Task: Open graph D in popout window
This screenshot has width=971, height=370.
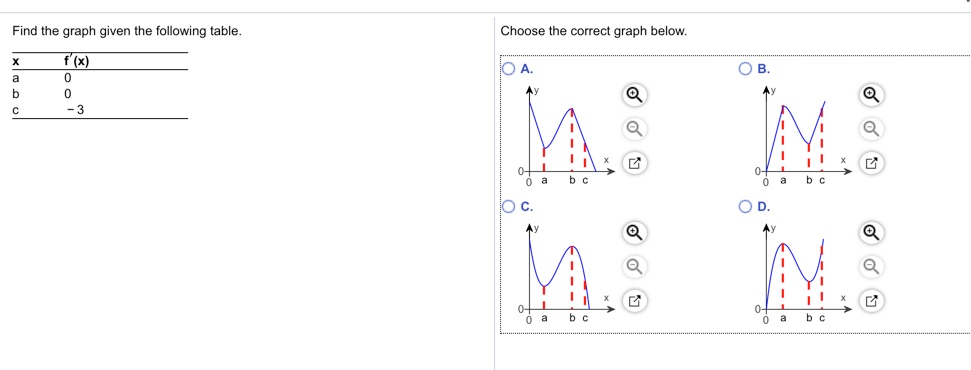Action: pyautogui.click(x=870, y=302)
